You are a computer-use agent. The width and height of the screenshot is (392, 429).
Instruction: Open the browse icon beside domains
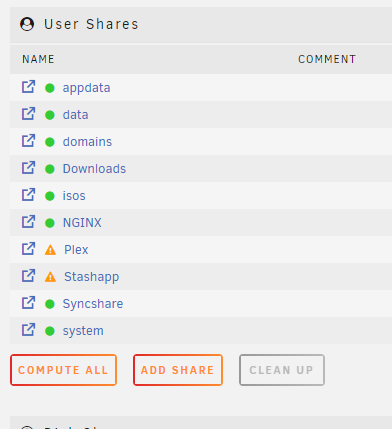28,141
